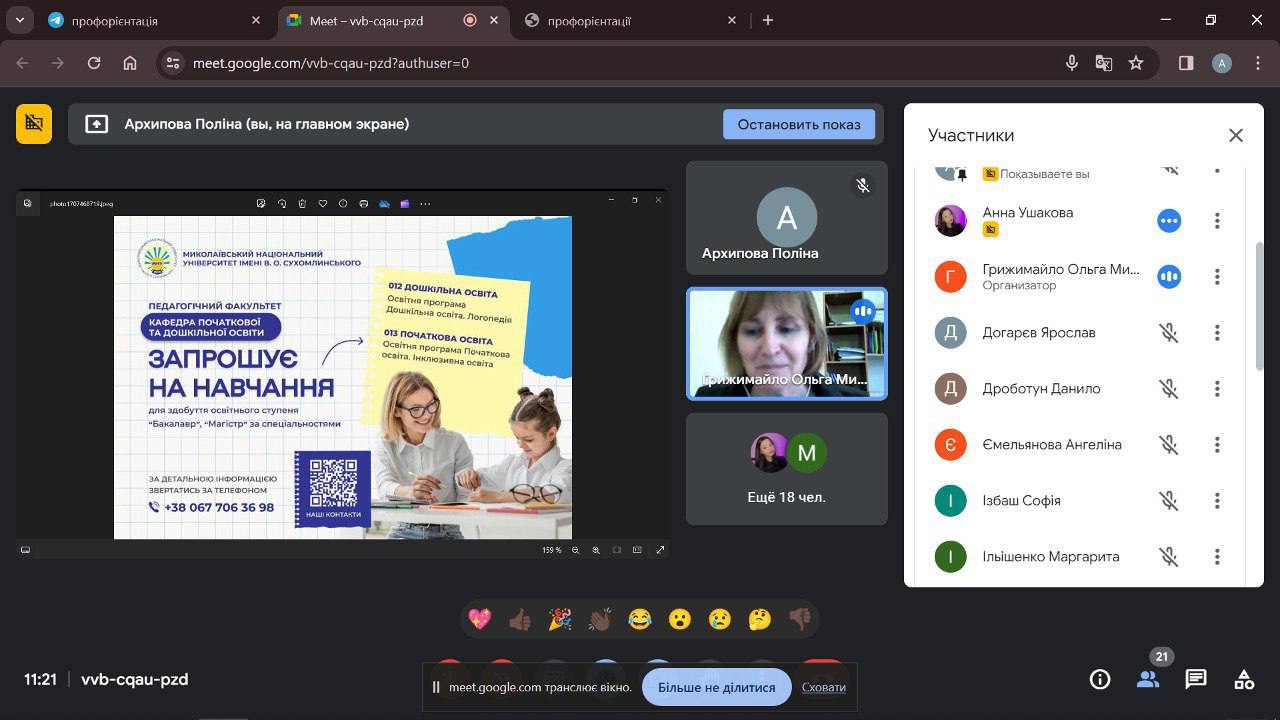Click Остановить показ button

point(798,124)
